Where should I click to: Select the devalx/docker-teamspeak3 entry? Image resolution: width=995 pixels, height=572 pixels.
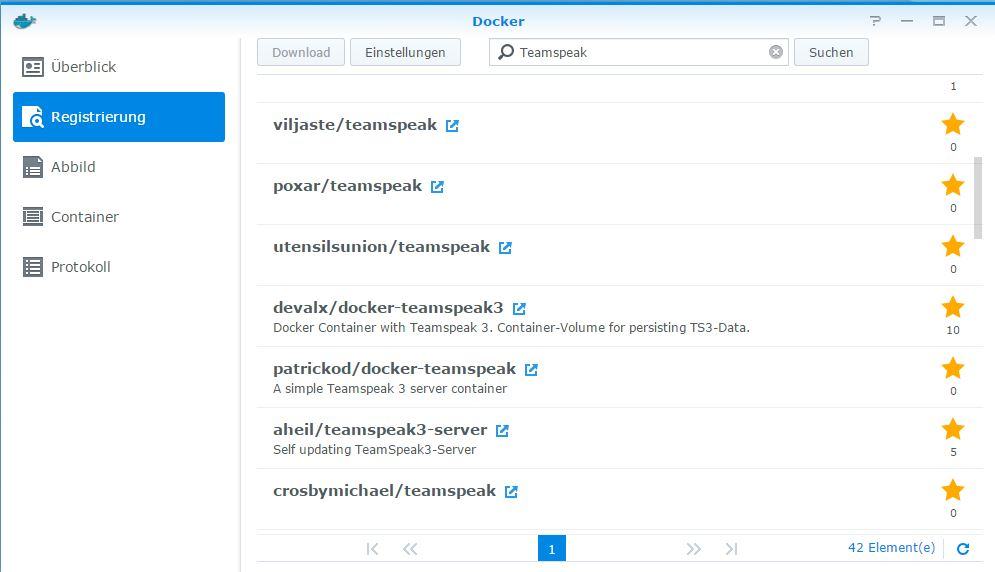pos(619,316)
